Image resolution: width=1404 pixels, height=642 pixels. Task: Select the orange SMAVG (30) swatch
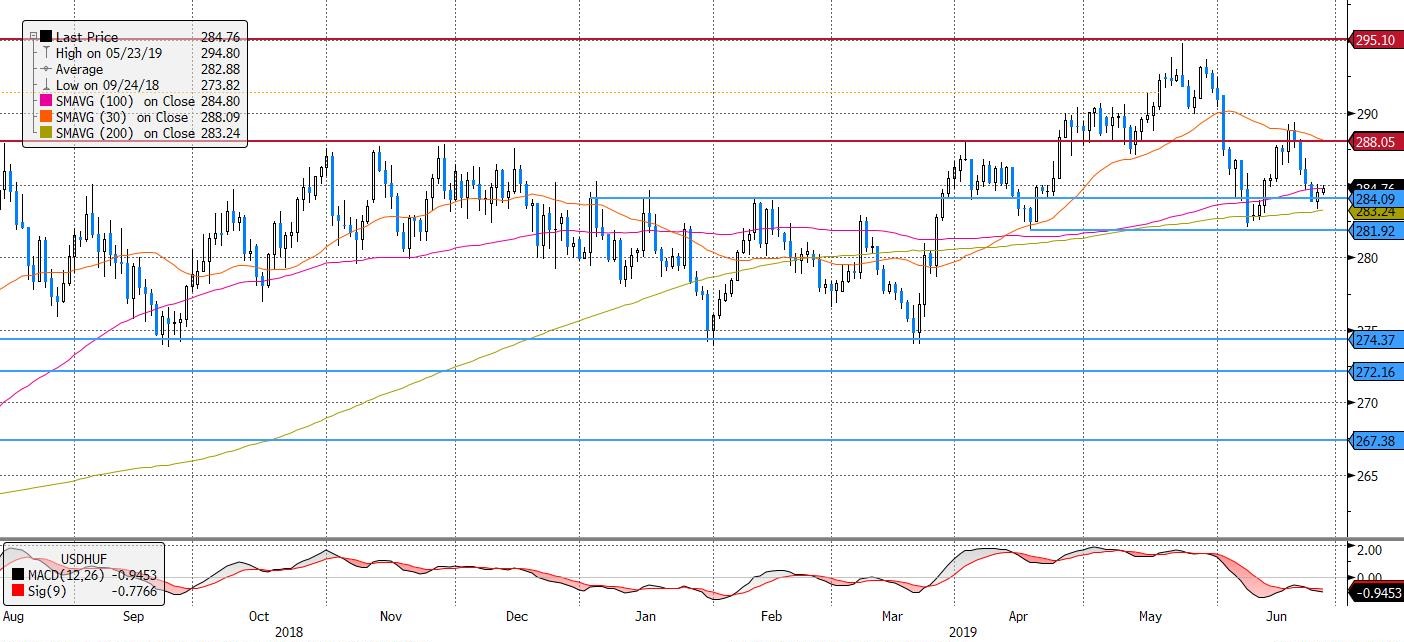[x=46, y=117]
